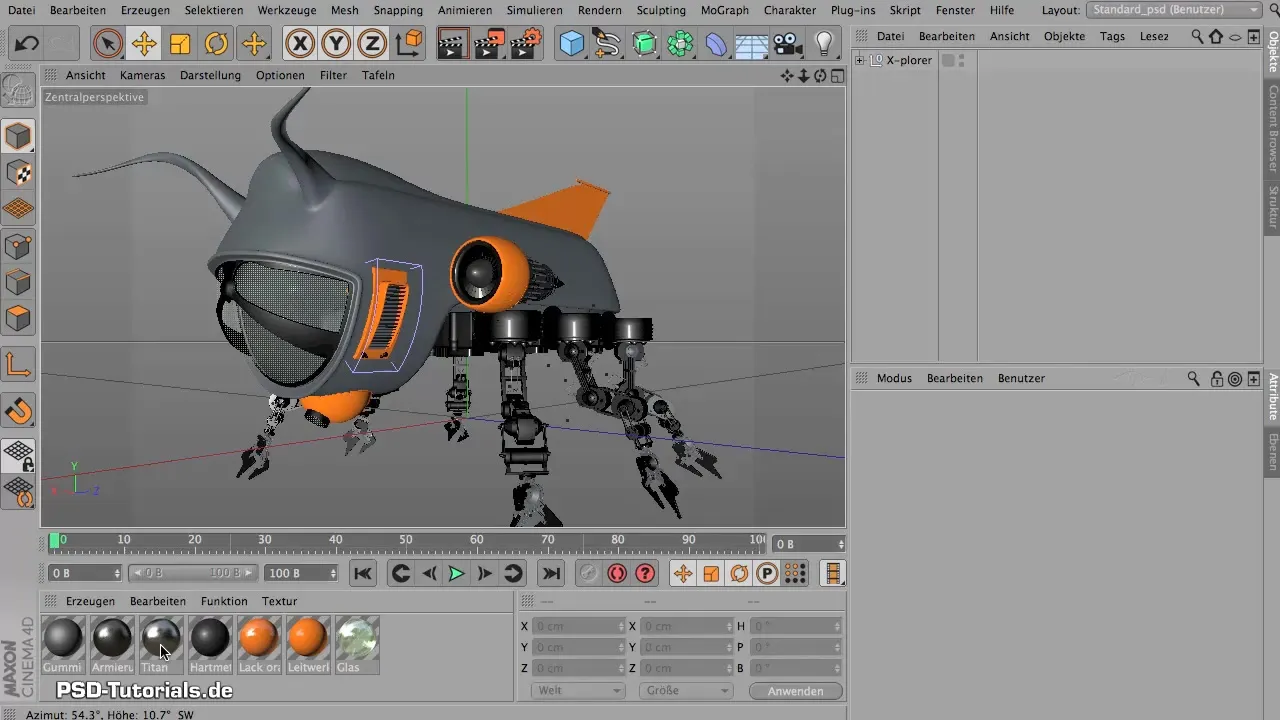Open the Rendern menu
The image size is (1280, 720).
(600, 10)
